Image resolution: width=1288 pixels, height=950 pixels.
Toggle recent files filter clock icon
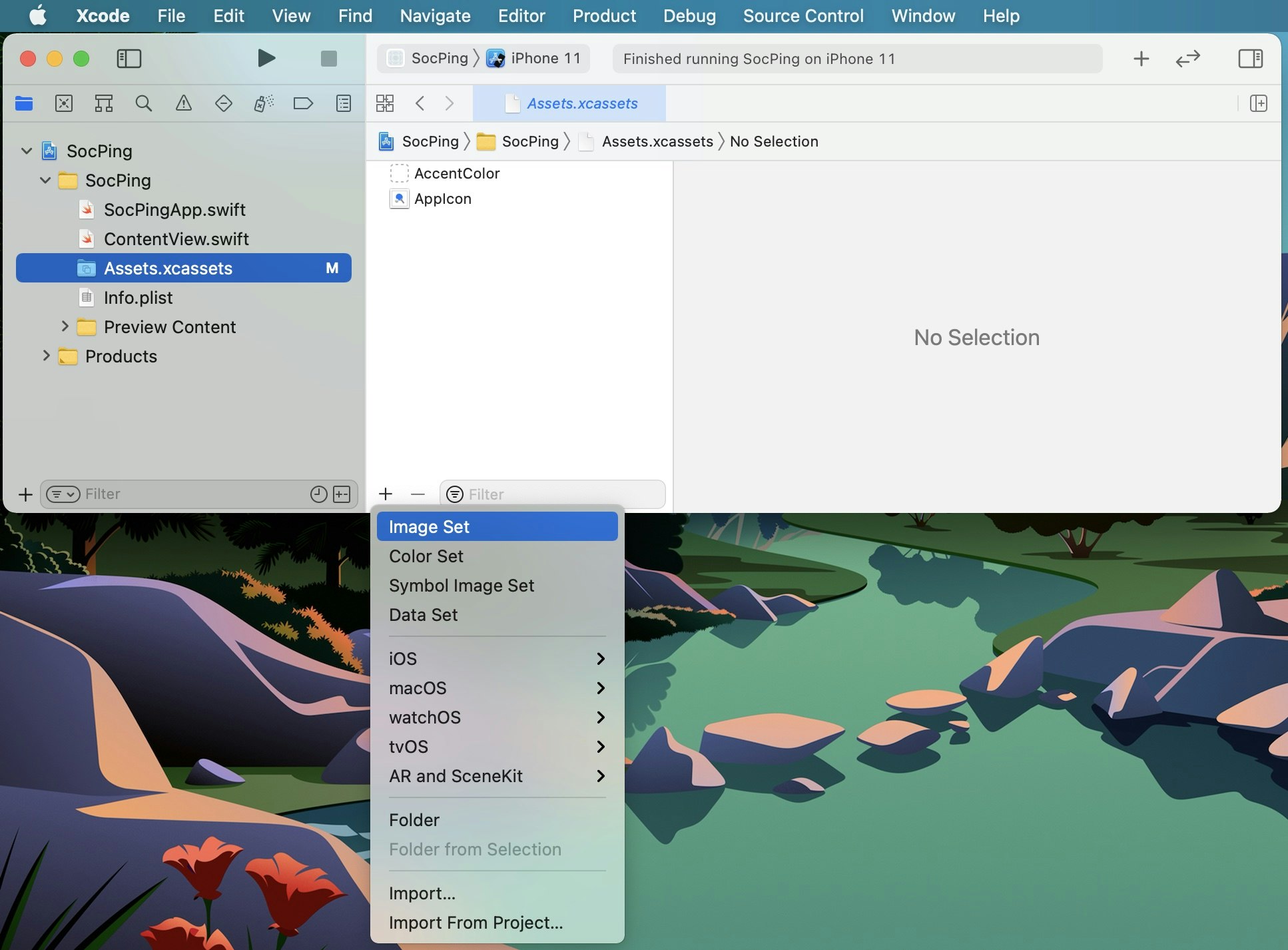click(319, 494)
